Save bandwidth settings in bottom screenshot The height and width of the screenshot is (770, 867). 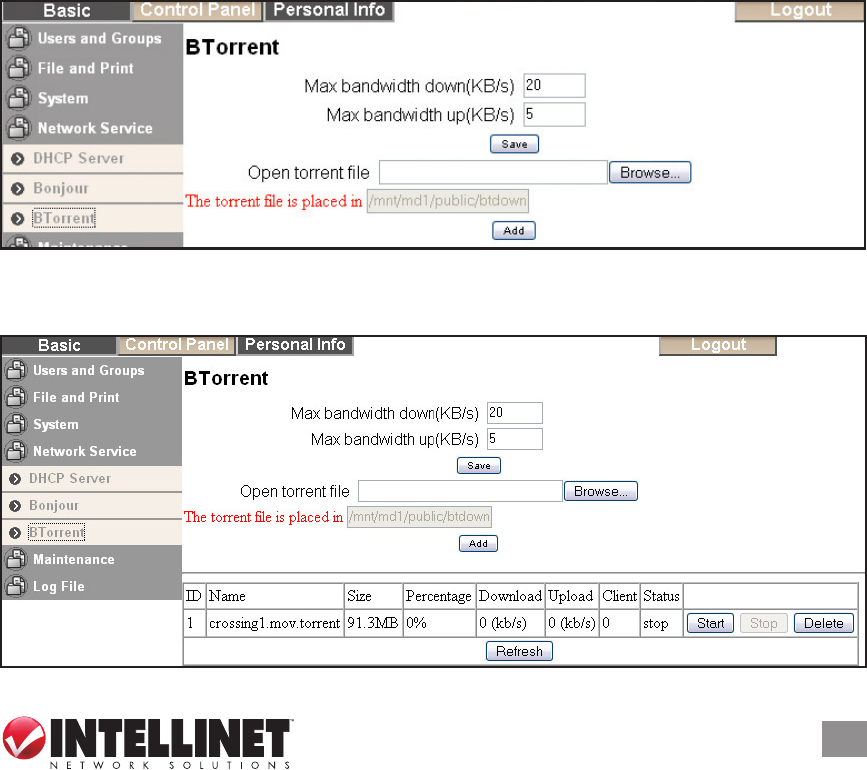[x=479, y=465]
